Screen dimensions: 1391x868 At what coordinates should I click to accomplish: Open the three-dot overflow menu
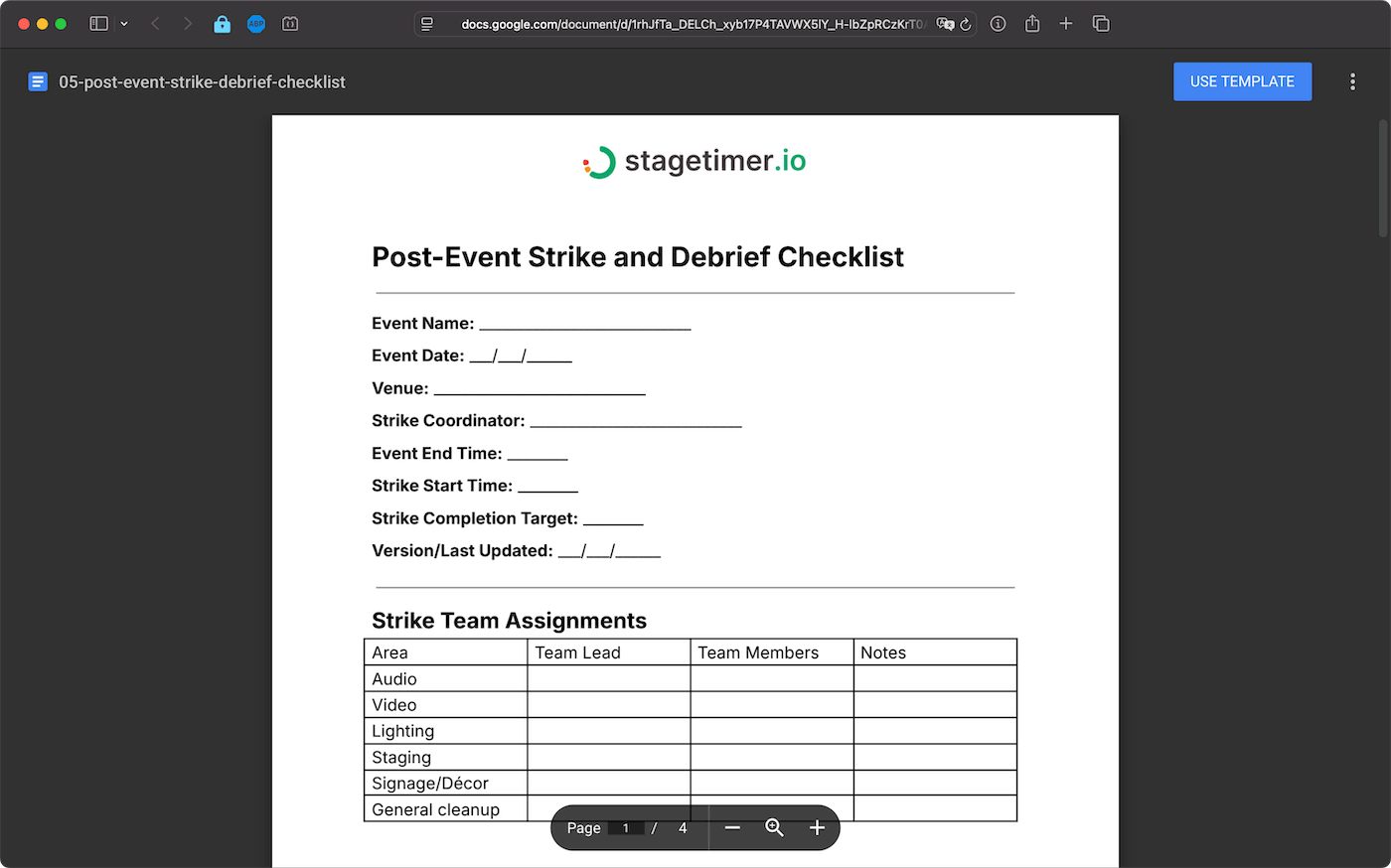pyautogui.click(x=1353, y=81)
